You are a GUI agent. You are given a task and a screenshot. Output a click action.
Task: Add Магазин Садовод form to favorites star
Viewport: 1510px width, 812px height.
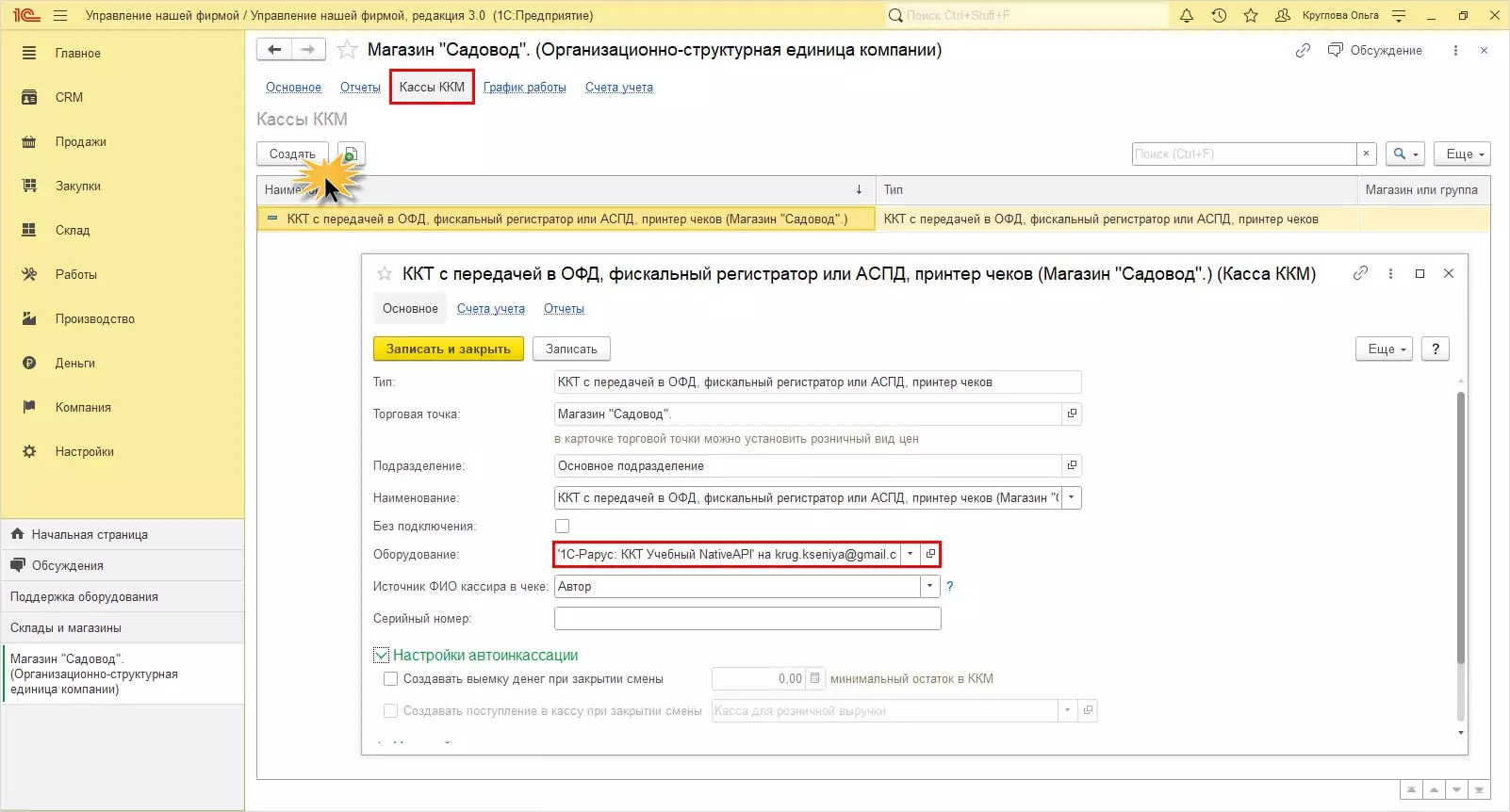pos(347,50)
